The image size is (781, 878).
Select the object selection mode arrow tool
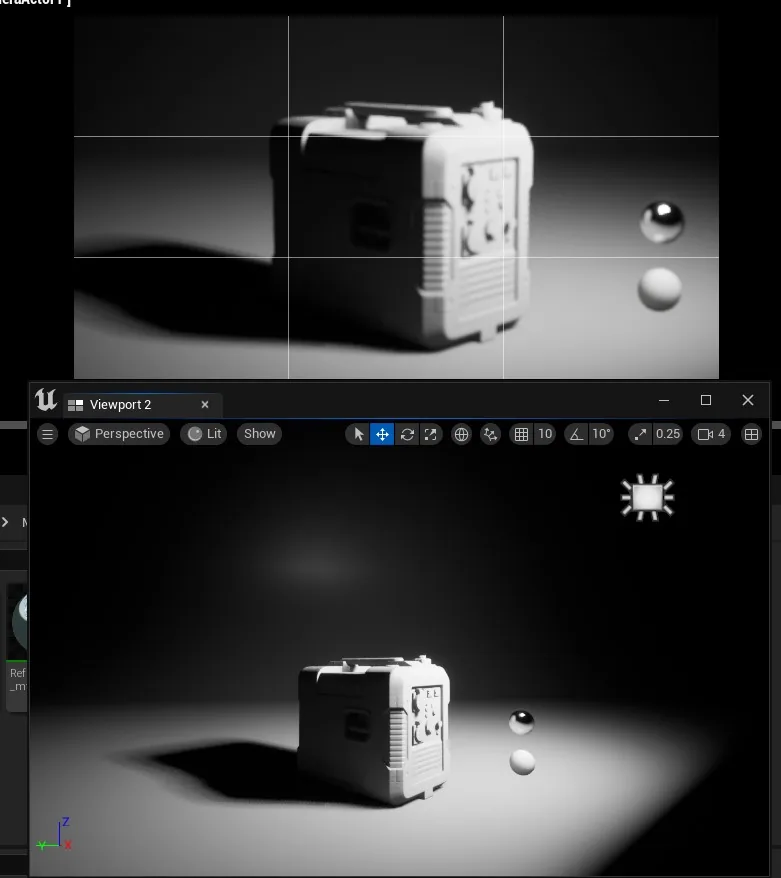click(358, 434)
